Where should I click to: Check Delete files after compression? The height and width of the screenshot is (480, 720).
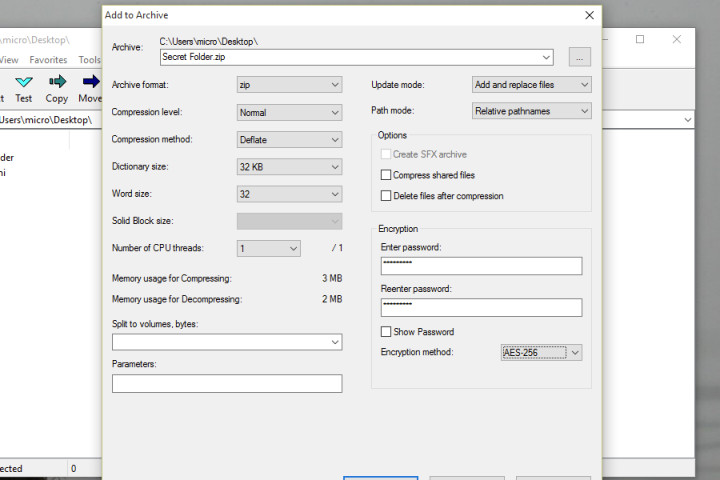(x=386, y=196)
